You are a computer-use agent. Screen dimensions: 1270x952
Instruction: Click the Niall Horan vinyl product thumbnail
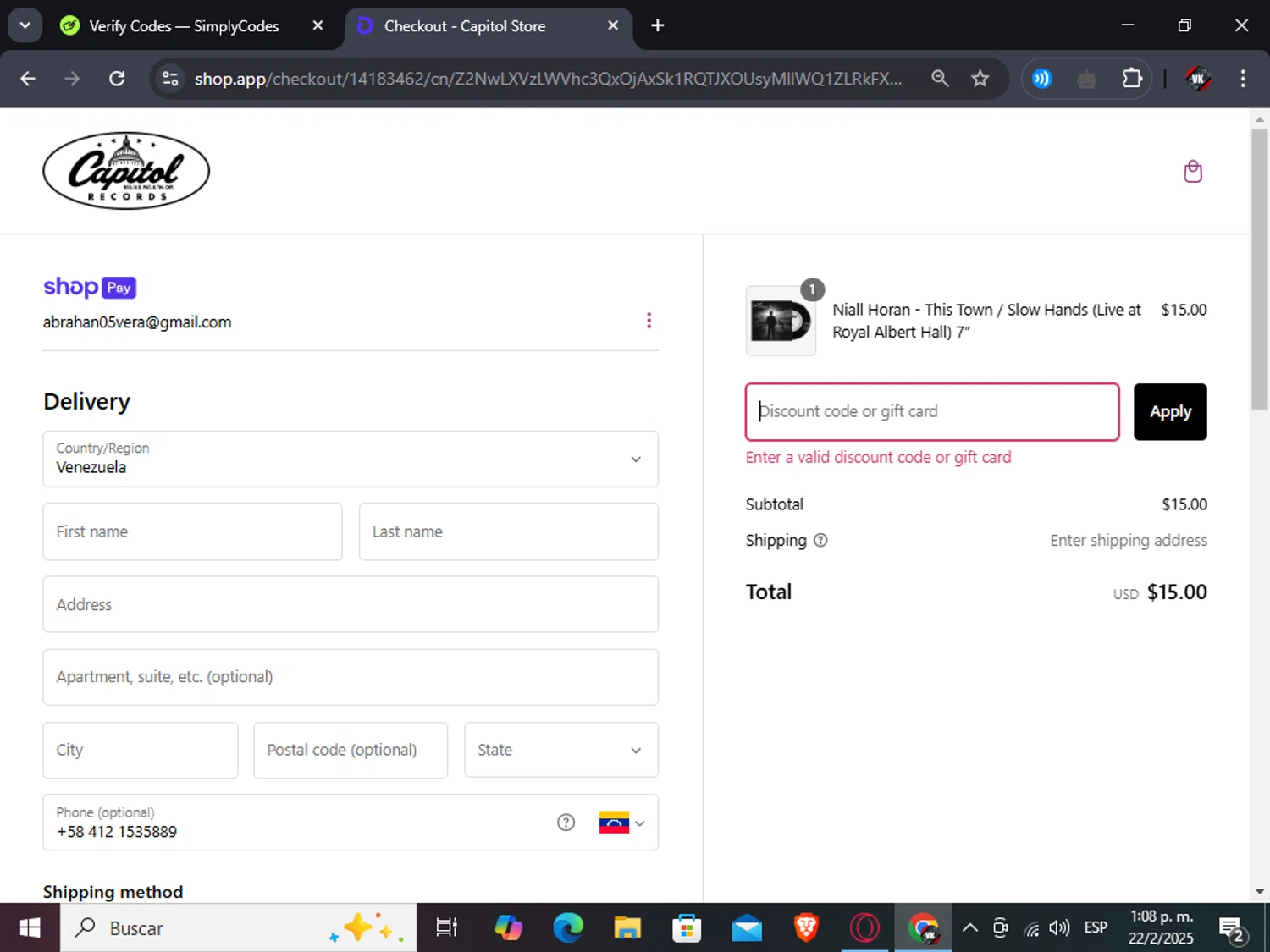pyautogui.click(x=781, y=321)
